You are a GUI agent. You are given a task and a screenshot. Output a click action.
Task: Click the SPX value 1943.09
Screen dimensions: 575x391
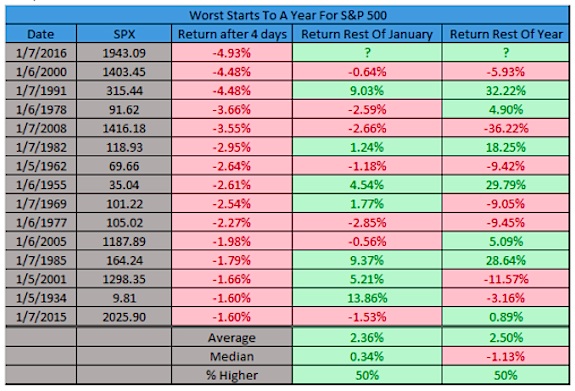[124, 53]
